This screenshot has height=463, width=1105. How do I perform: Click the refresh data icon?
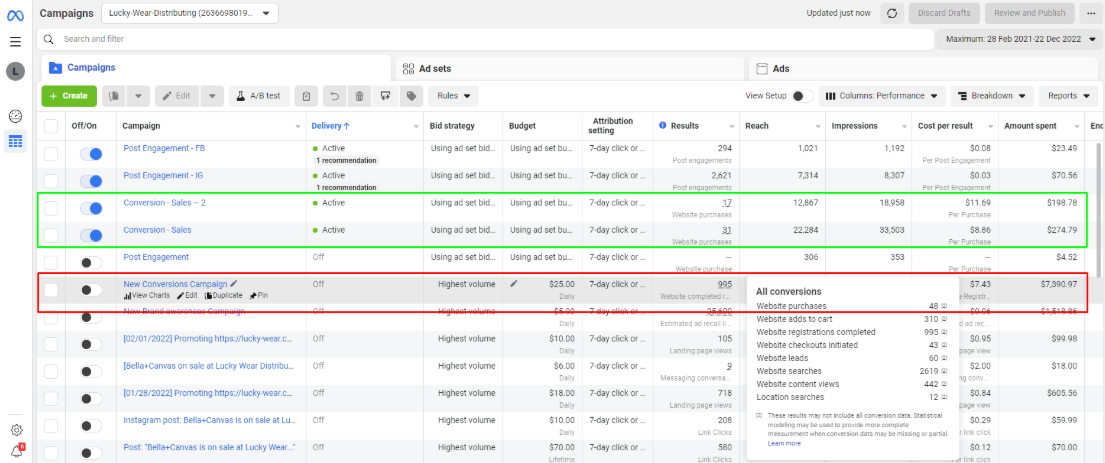tap(891, 13)
